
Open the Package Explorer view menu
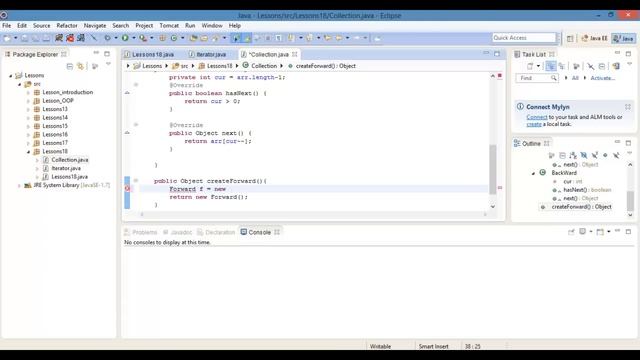[108, 64]
